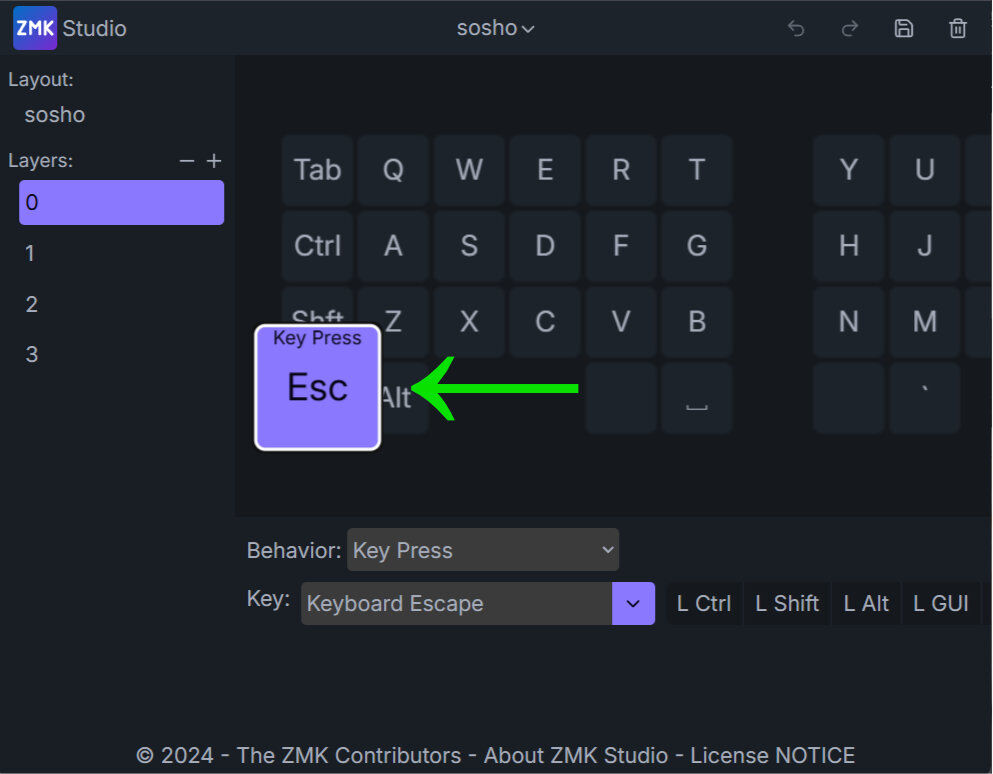
Task: Add a new layer with plus icon
Action: pyautogui.click(x=214, y=161)
